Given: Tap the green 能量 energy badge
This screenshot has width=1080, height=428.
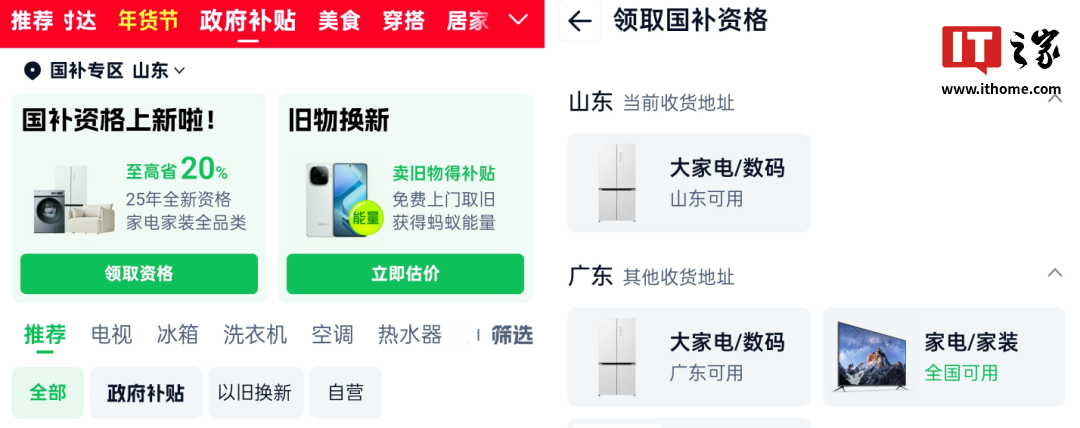Looking at the screenshot, I should pos(366,217).
